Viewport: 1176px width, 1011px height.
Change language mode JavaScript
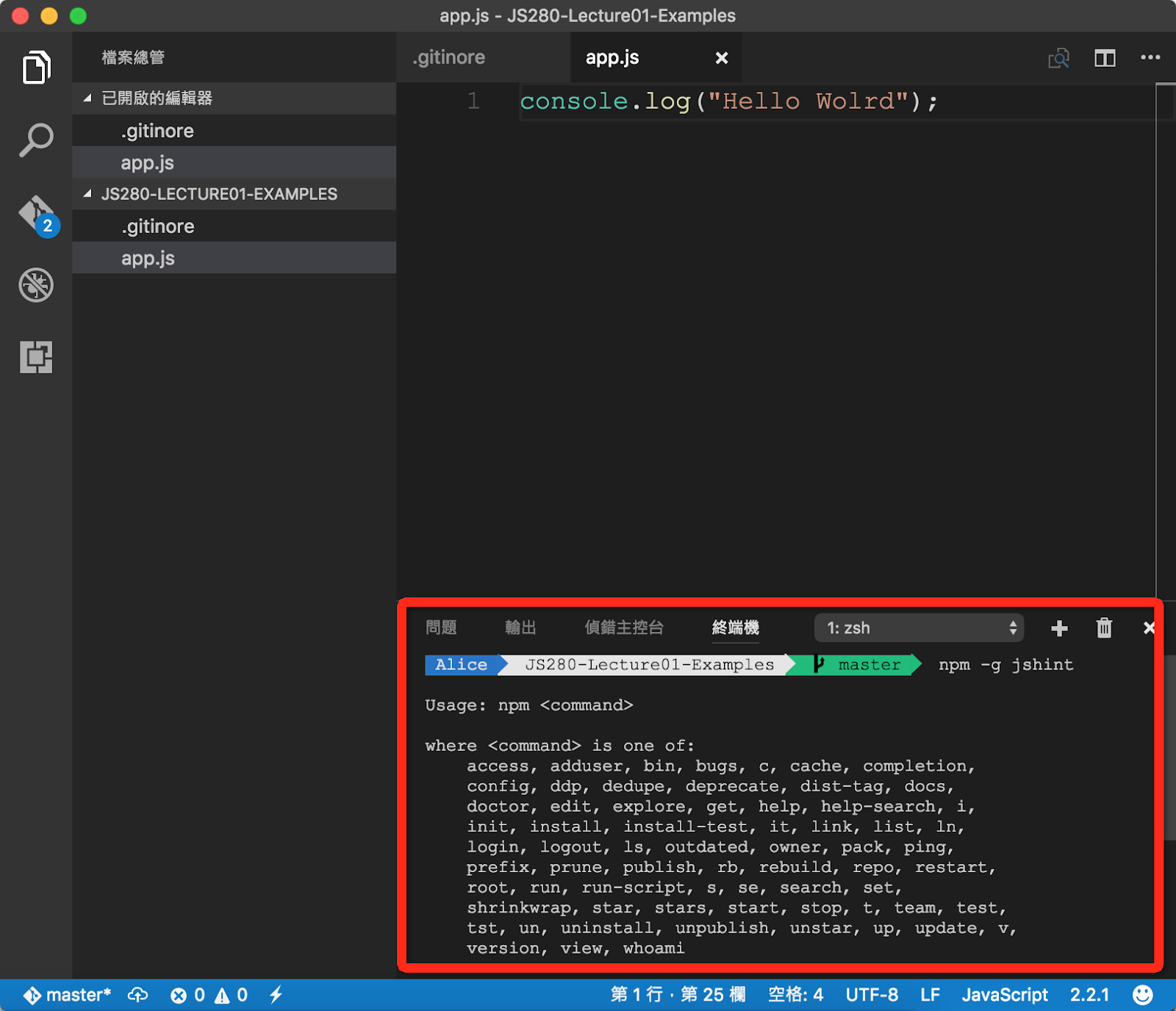(1005, 995)
